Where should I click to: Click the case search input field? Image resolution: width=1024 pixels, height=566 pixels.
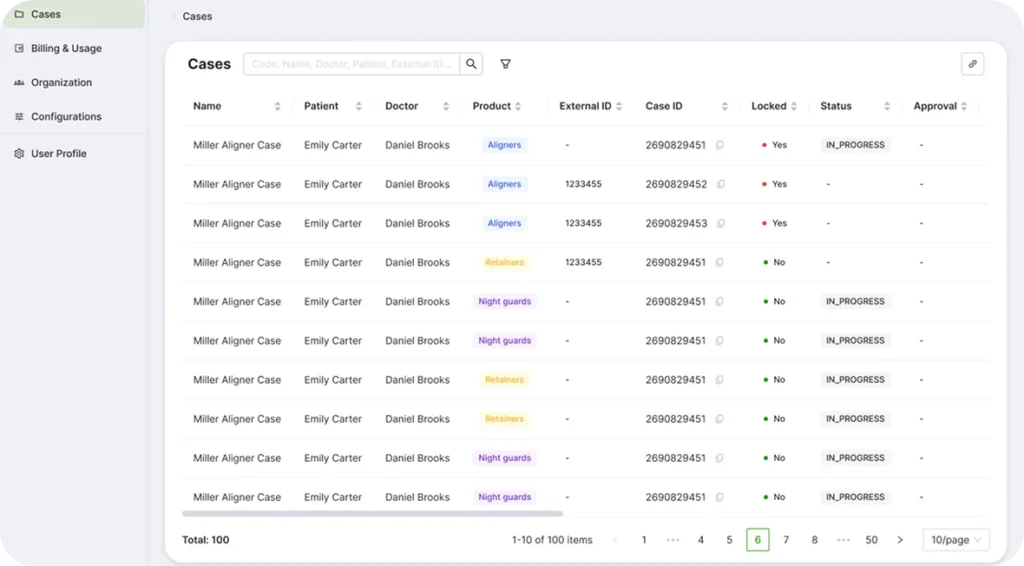[x=351, y=64]
